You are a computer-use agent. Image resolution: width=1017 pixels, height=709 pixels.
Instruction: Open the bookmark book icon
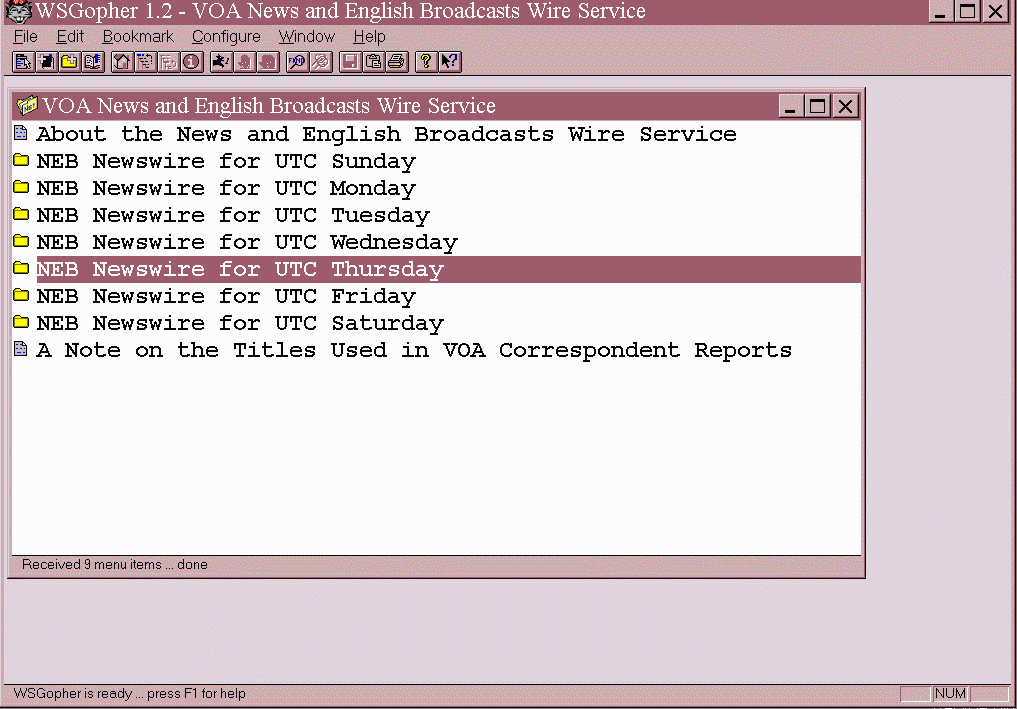(x=91, y=62)
